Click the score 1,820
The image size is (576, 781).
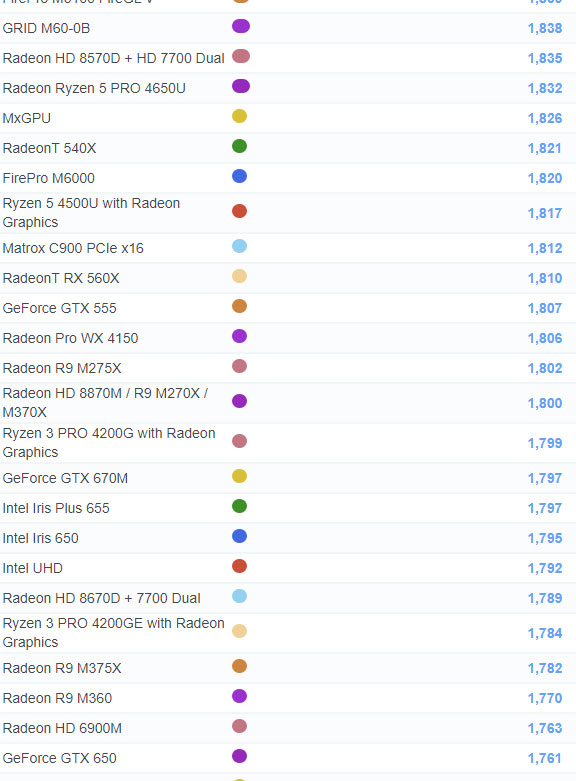click(545, 178)
